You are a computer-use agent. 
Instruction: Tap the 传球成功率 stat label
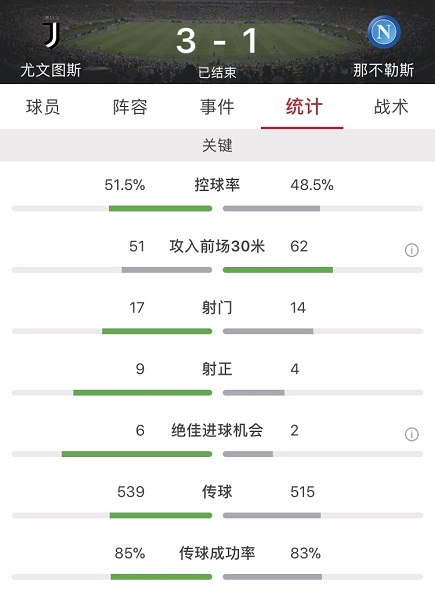pyautogui.click(x=217, y=553)
